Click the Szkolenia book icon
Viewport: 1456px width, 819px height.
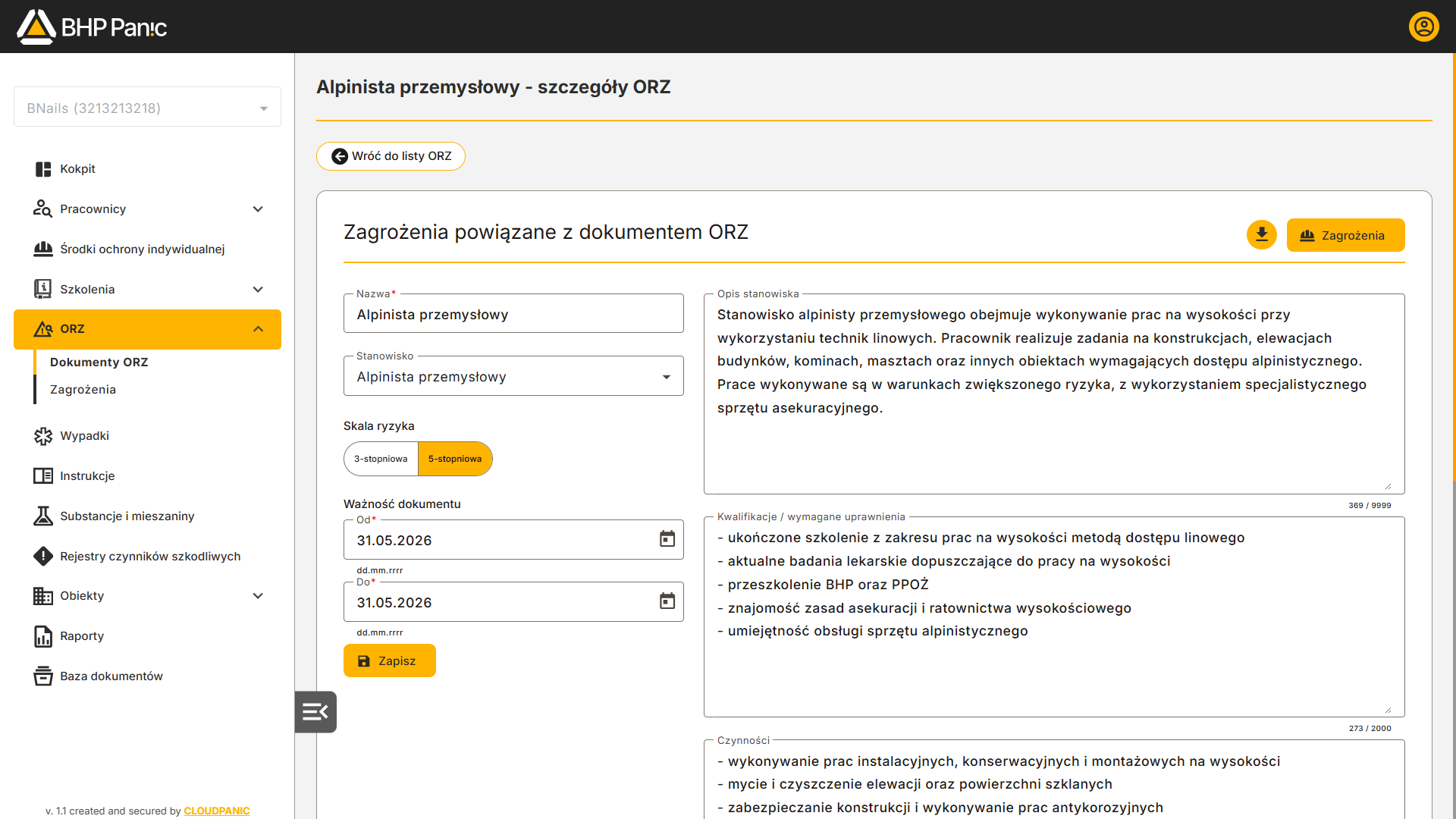tap(43, 289)
